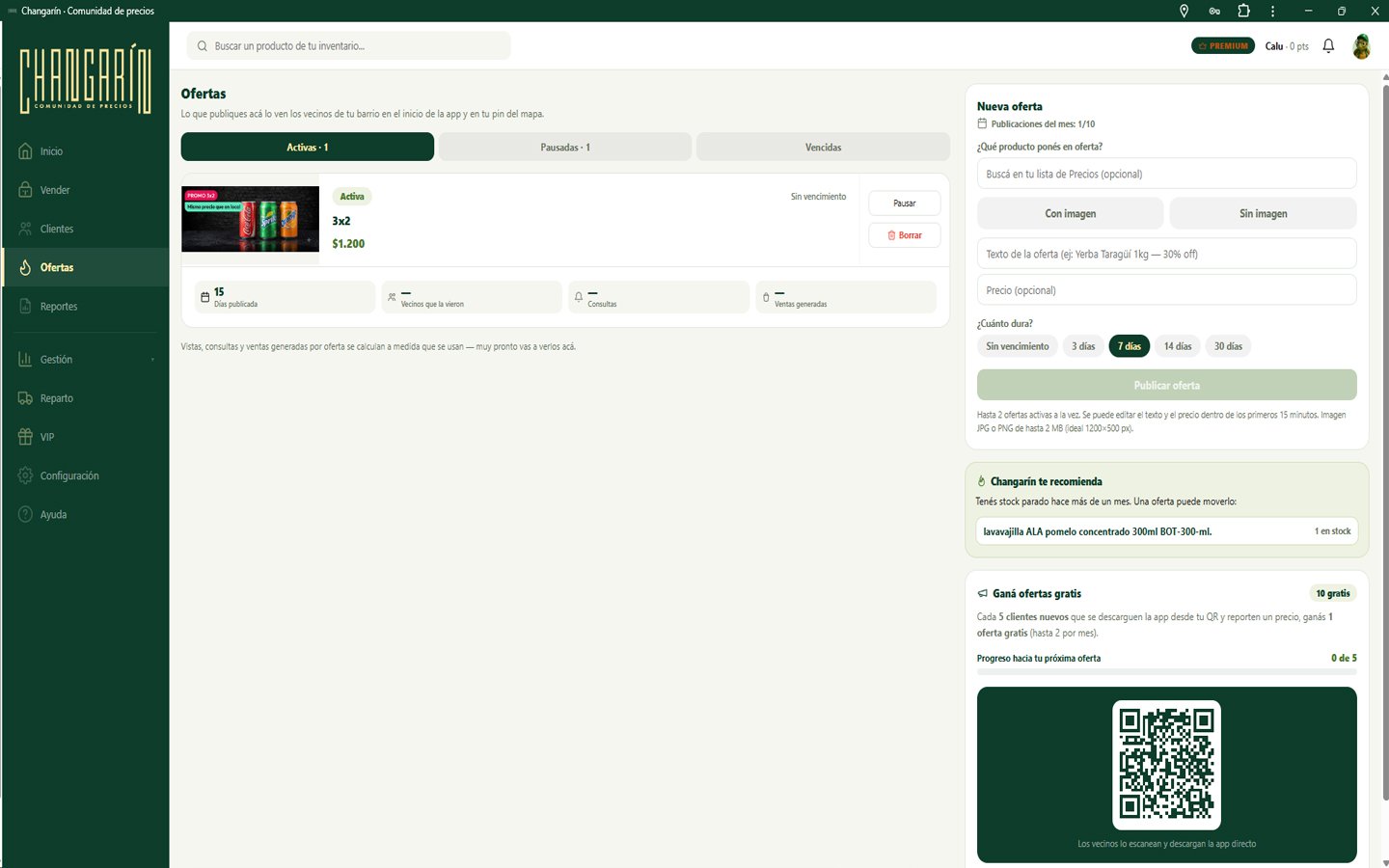This screenshot has height=868, width=1389.
Task: Choose the Sin imagen option
Action: [1264, 213]
